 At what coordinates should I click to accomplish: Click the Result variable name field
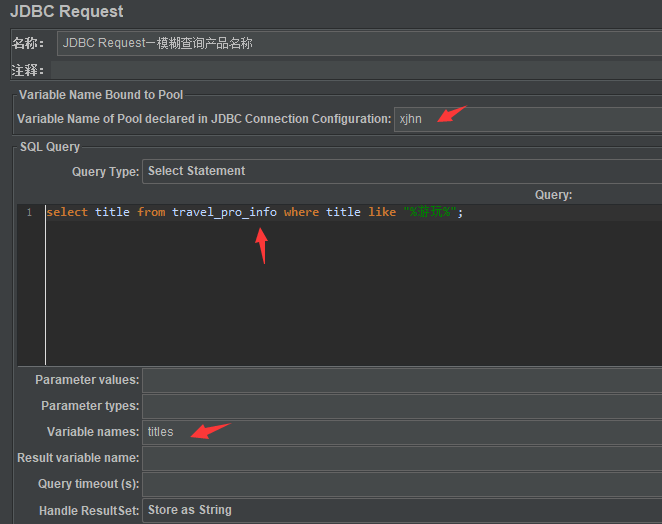(402, 458)
